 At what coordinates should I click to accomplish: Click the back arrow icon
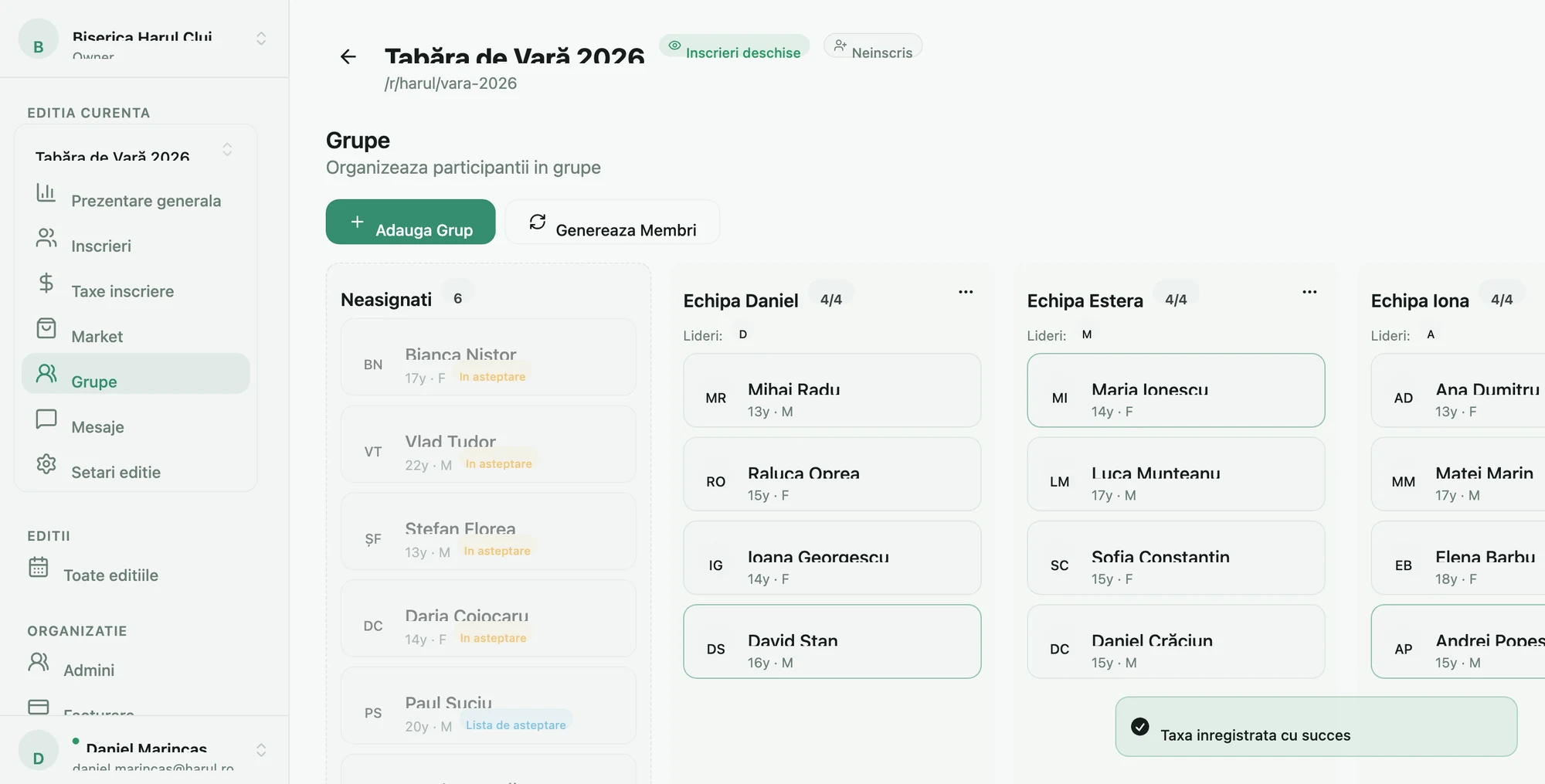[x=348, y=56]
